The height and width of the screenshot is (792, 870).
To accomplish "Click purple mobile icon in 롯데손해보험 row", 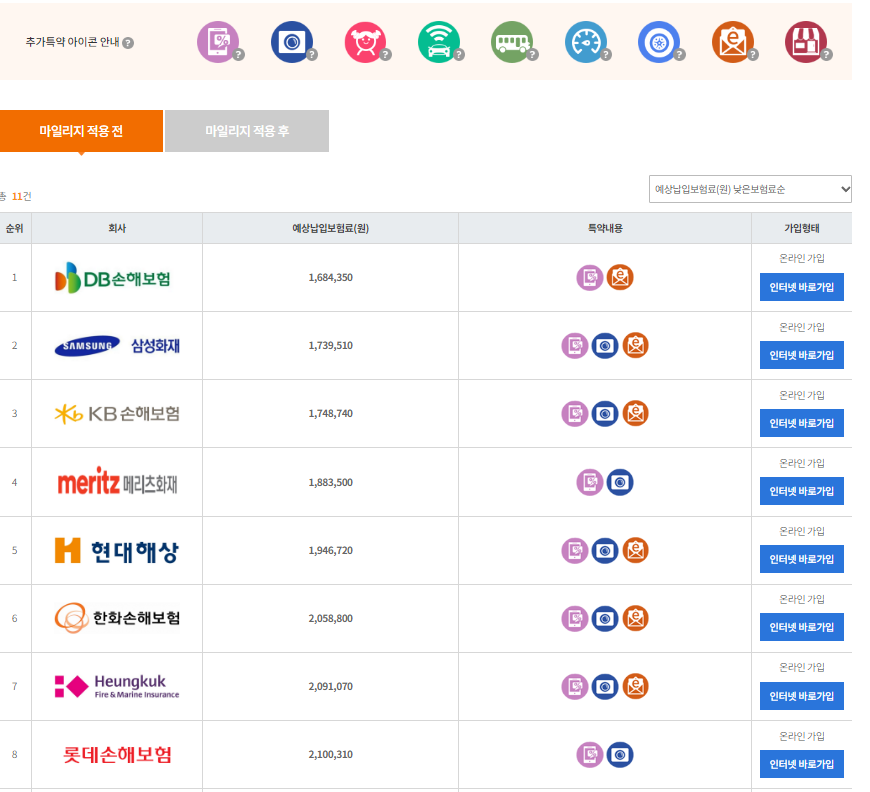I will pos(590,755).
